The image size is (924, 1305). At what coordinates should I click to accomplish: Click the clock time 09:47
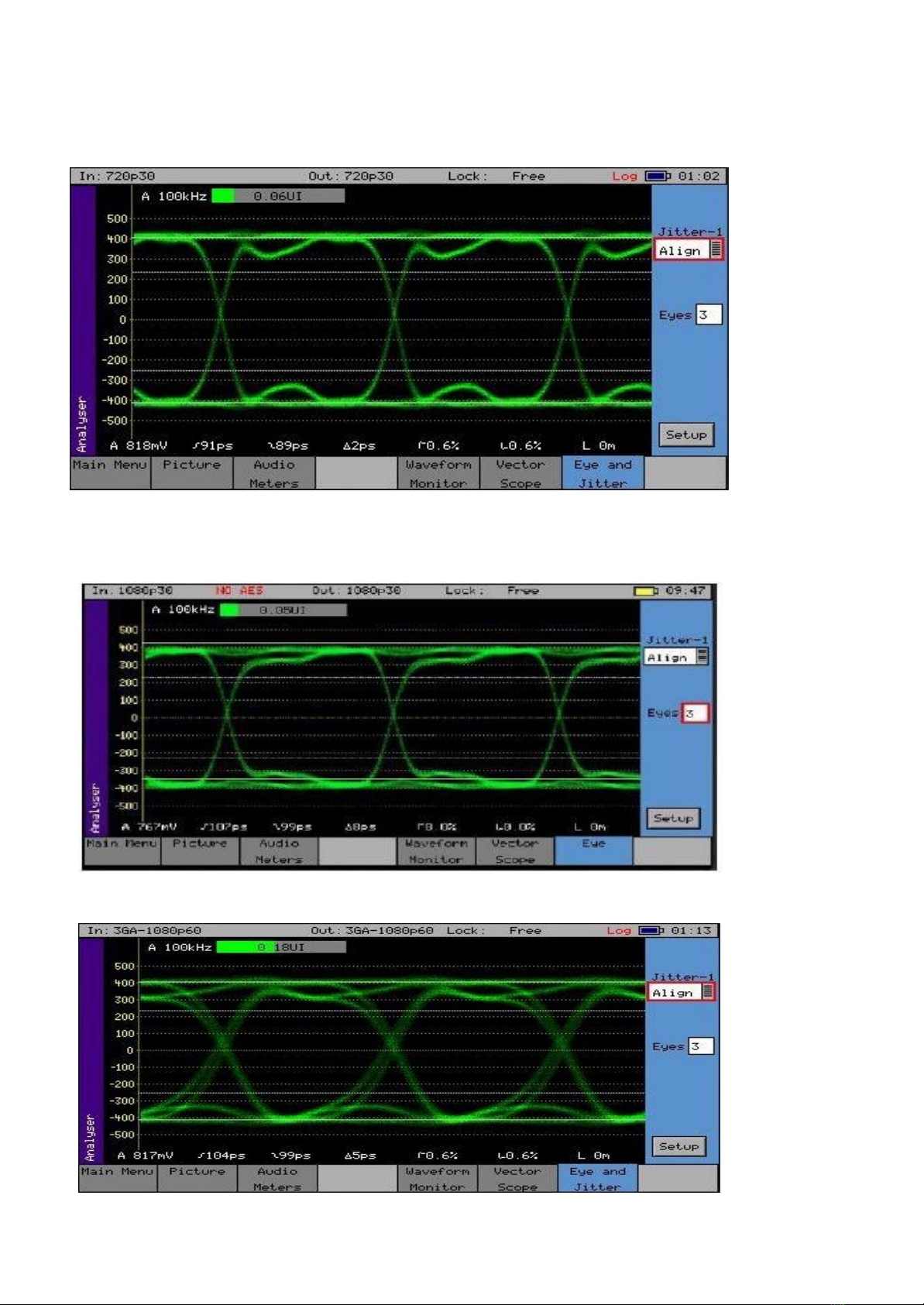coord(685,590)
